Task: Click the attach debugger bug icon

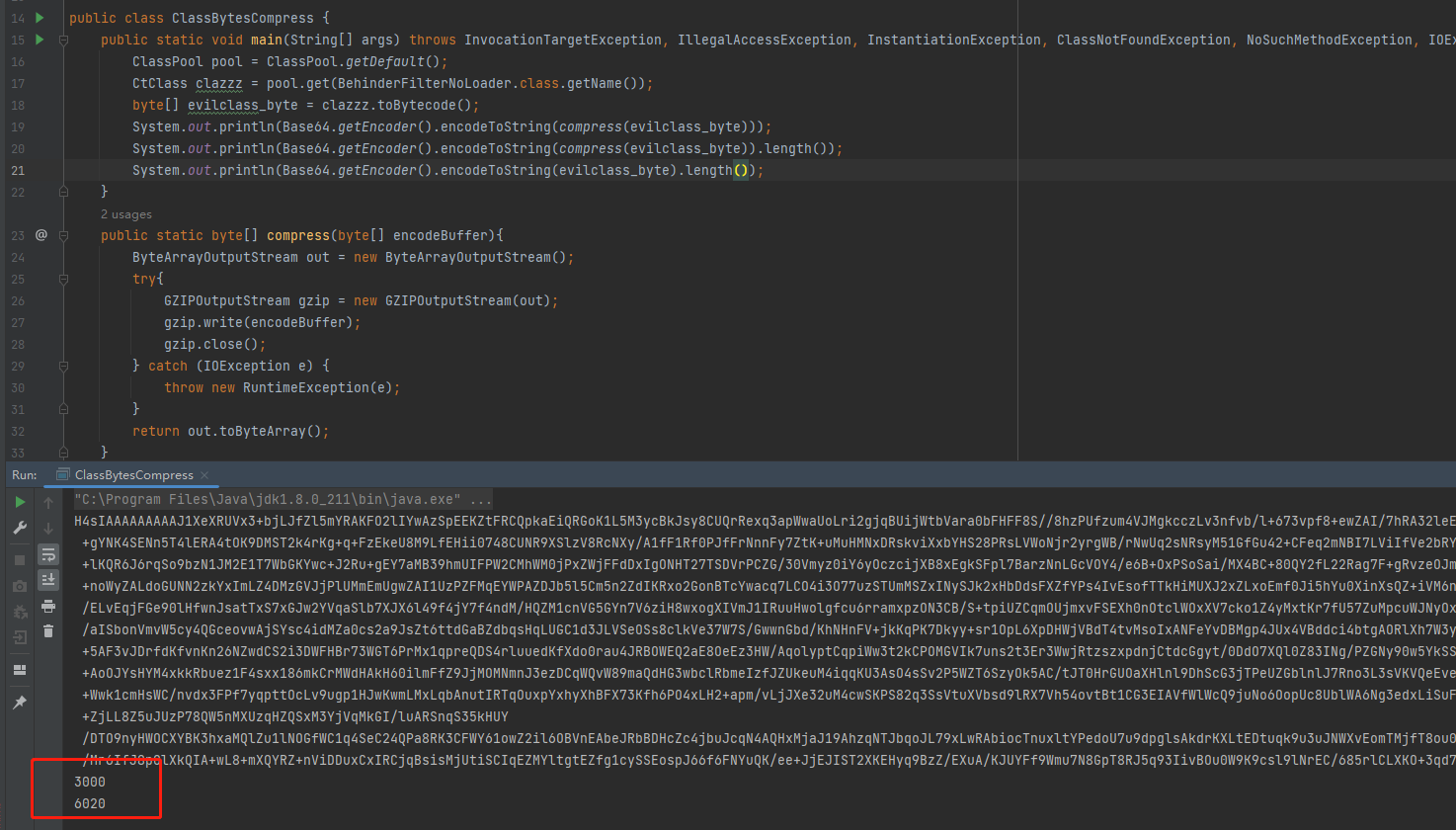Action: coord(20,613)
